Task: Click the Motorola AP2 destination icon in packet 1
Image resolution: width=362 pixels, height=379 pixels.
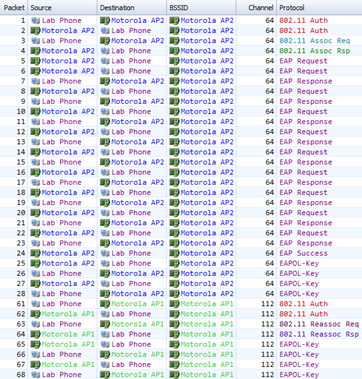Action: pyautogui.click(x=105, y=21)
